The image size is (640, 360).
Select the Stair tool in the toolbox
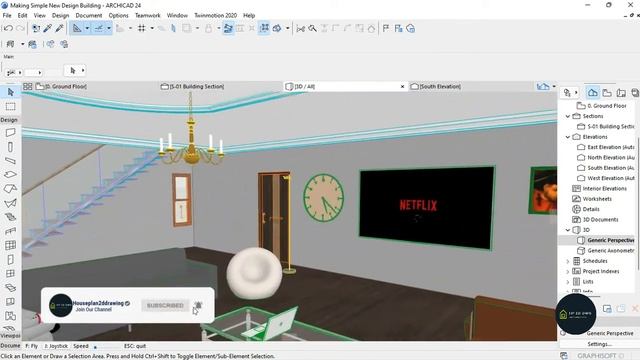pyautogui.click(x=11, y=217)
